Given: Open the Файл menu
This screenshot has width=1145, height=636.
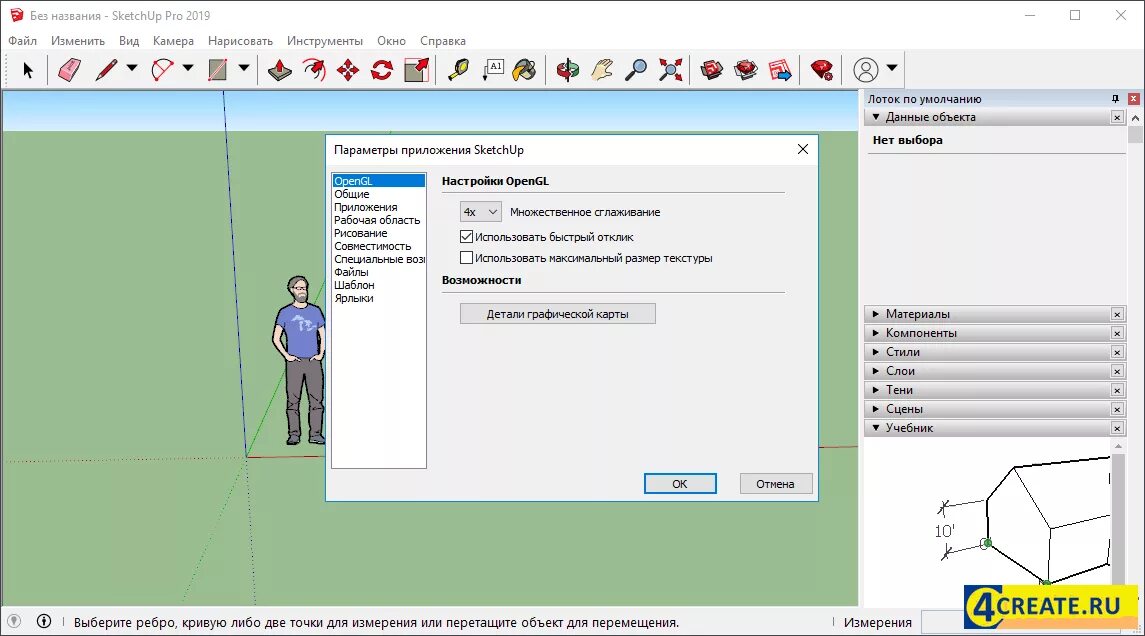Looking at the screenshot, I should (x=23, y=41).
